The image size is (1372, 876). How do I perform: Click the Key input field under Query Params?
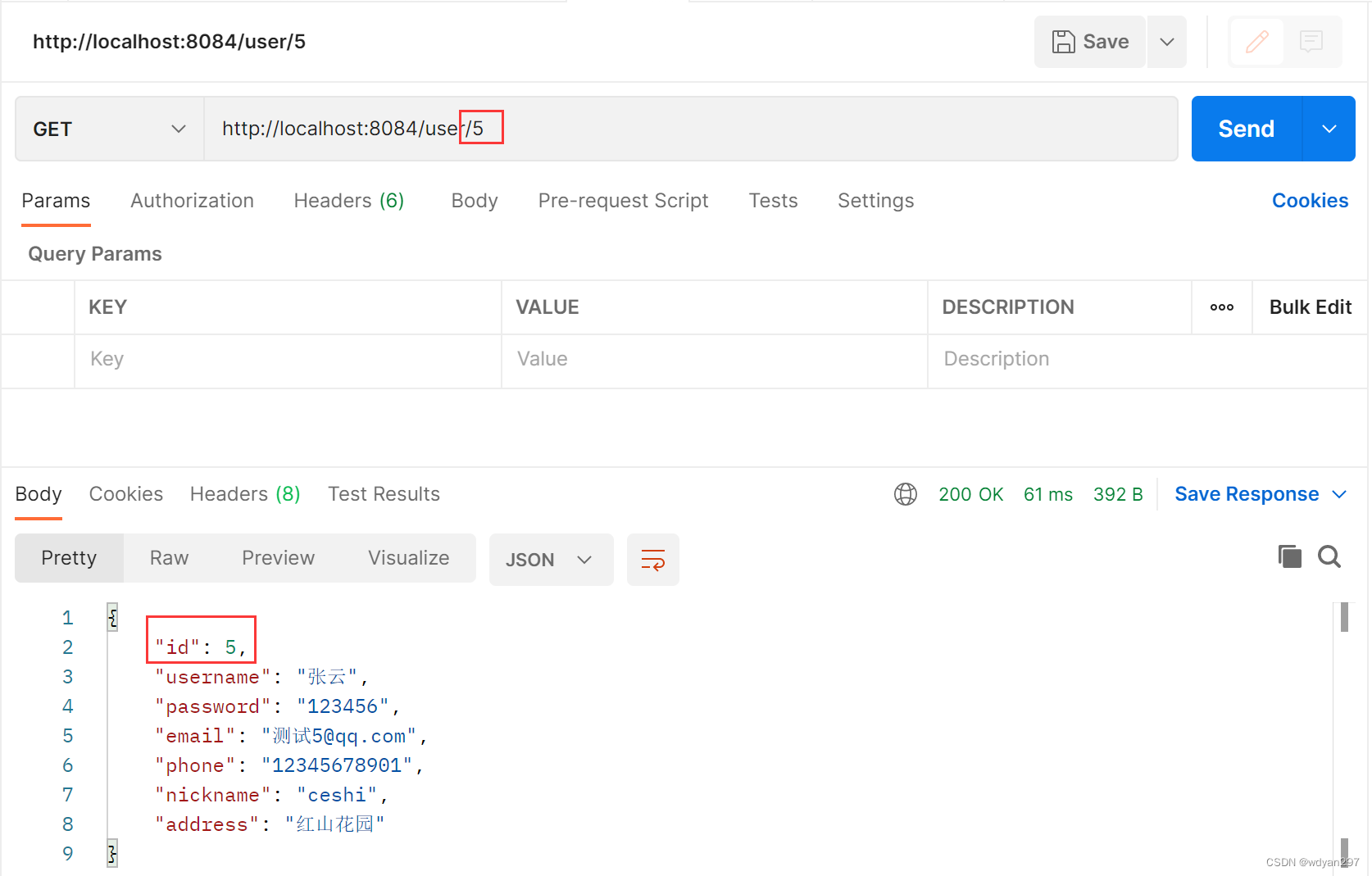[x=286, y=359]
